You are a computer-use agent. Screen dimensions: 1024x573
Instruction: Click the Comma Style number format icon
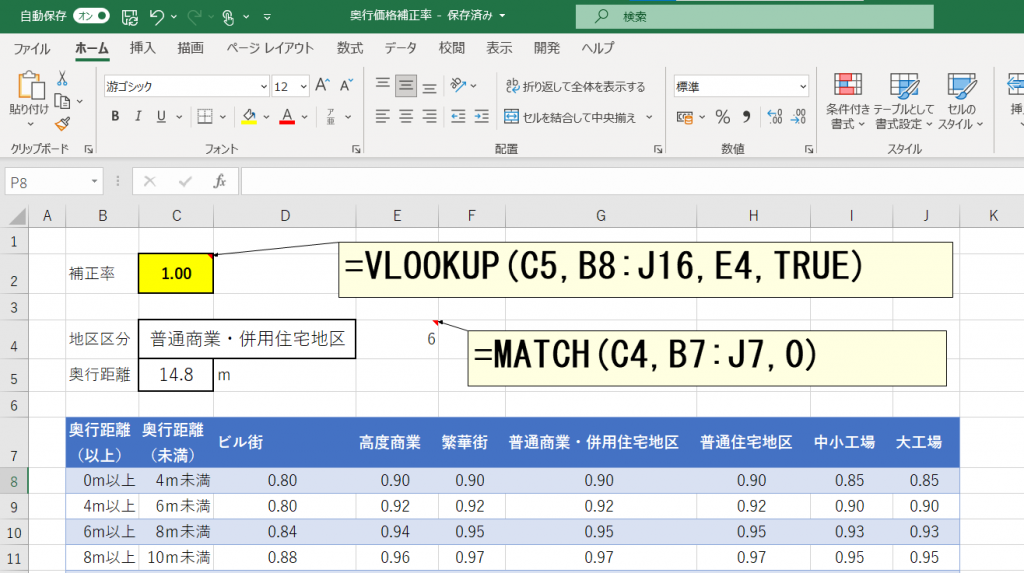746,117
